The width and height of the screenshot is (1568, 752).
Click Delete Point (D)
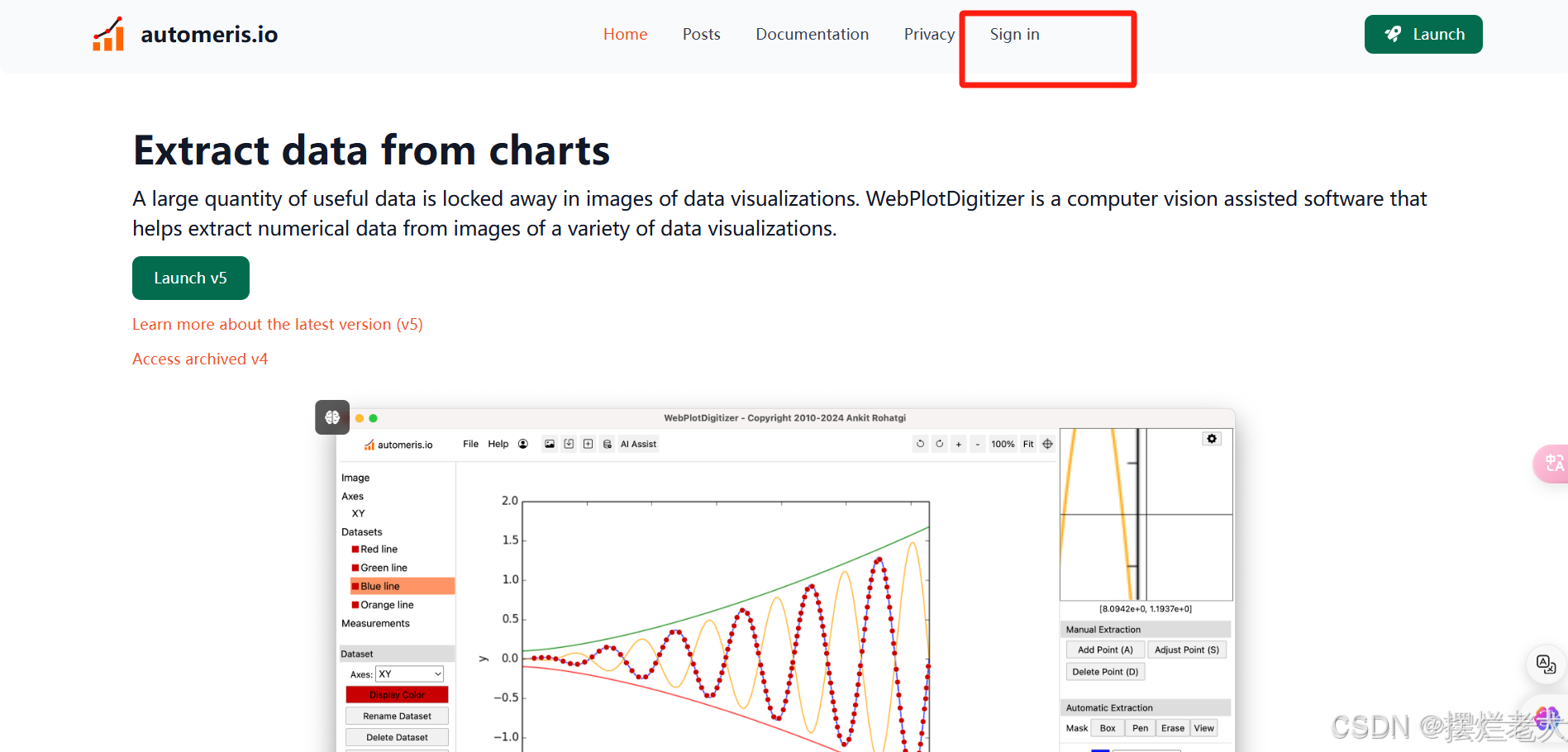click(x=1105, y=672)
